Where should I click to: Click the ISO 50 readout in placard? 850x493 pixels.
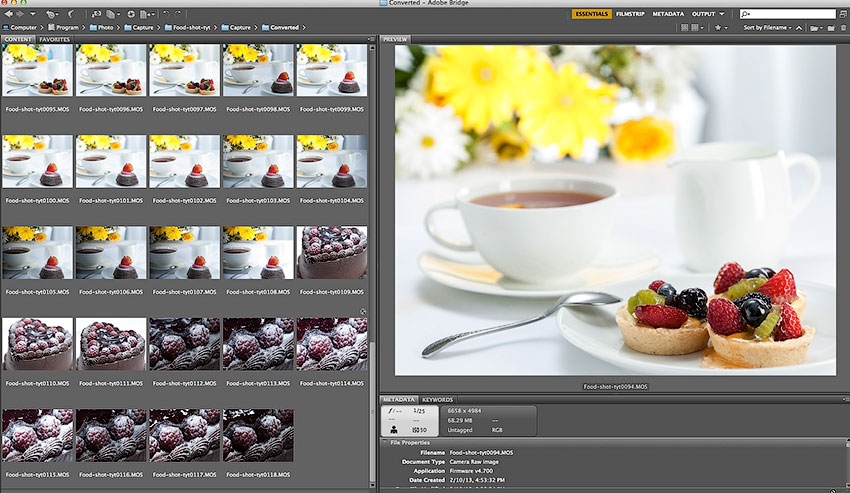click(x=419, y=430)
